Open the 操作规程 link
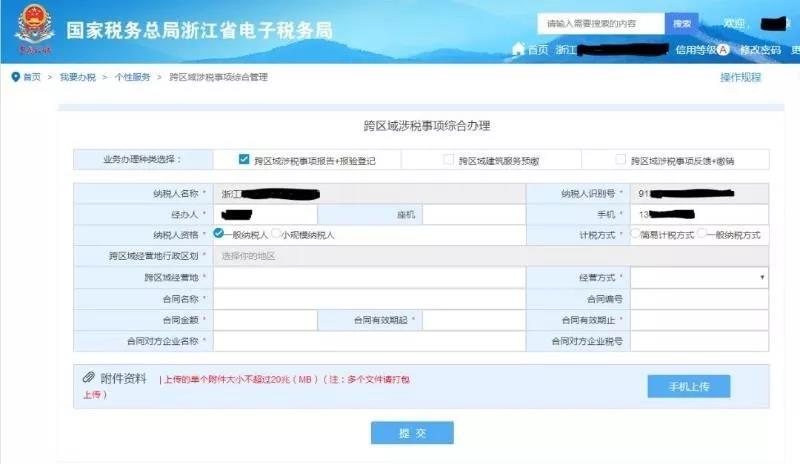The image size is (800, 464). (740, 77)
